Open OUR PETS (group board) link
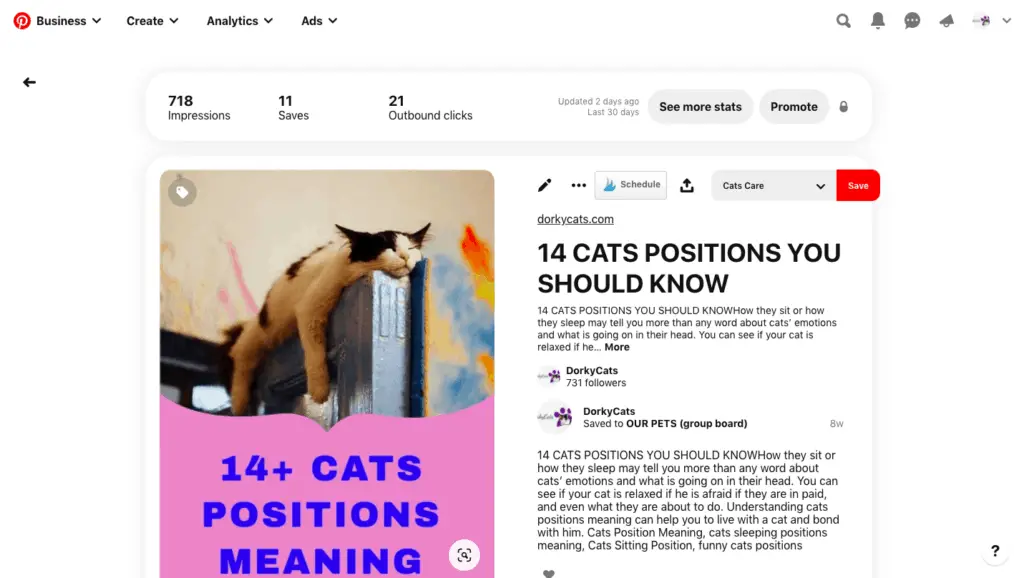1024x578 pixels. [686, 423]
